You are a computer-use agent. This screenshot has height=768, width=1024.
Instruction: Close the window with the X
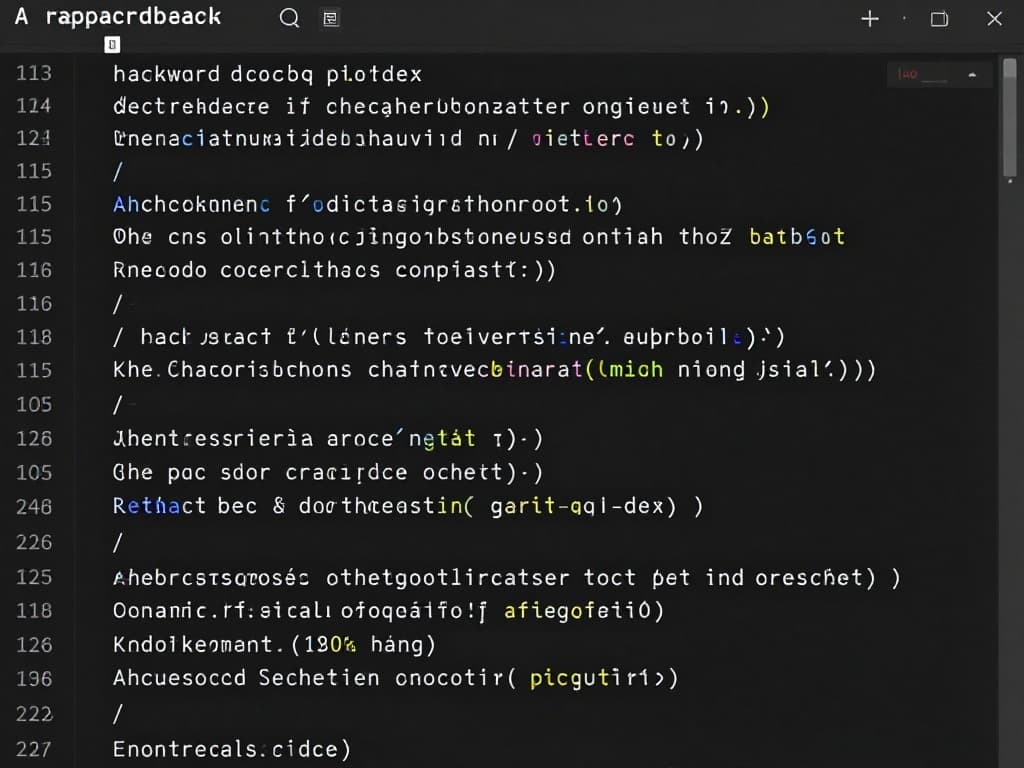(x=994, y=18)
